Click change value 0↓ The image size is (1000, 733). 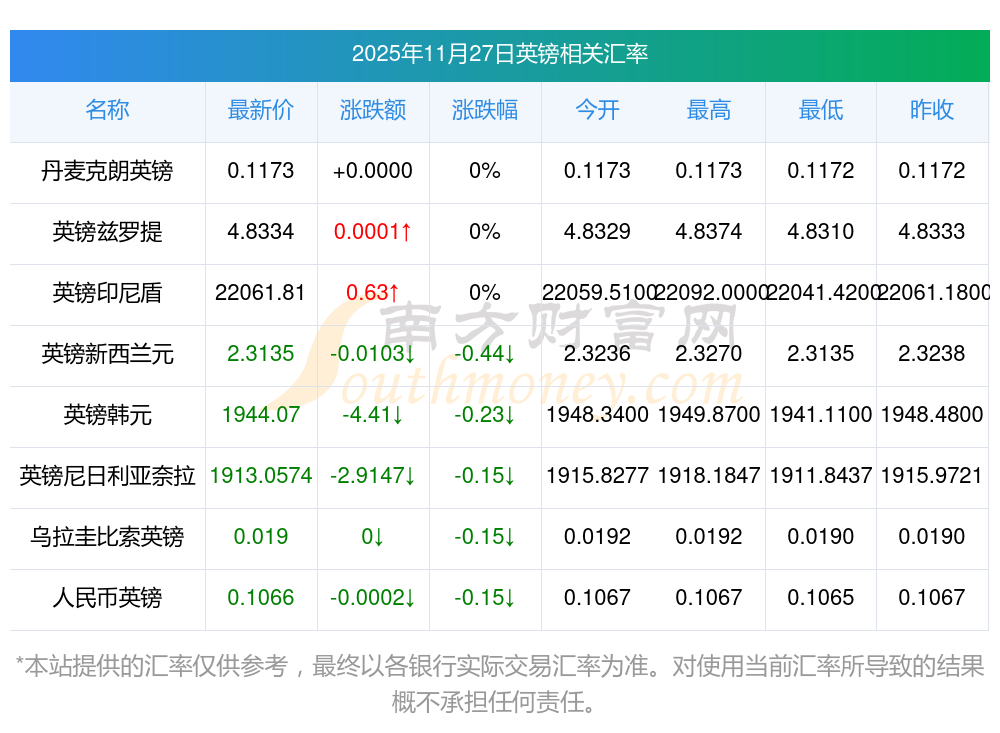(x=373, y=537)
